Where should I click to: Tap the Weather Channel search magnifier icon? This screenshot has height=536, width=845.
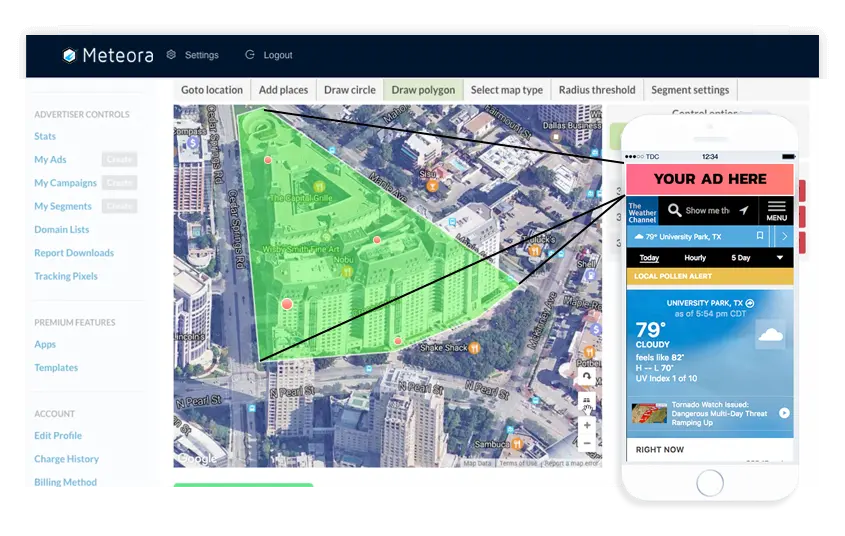(x=675, y=211)
